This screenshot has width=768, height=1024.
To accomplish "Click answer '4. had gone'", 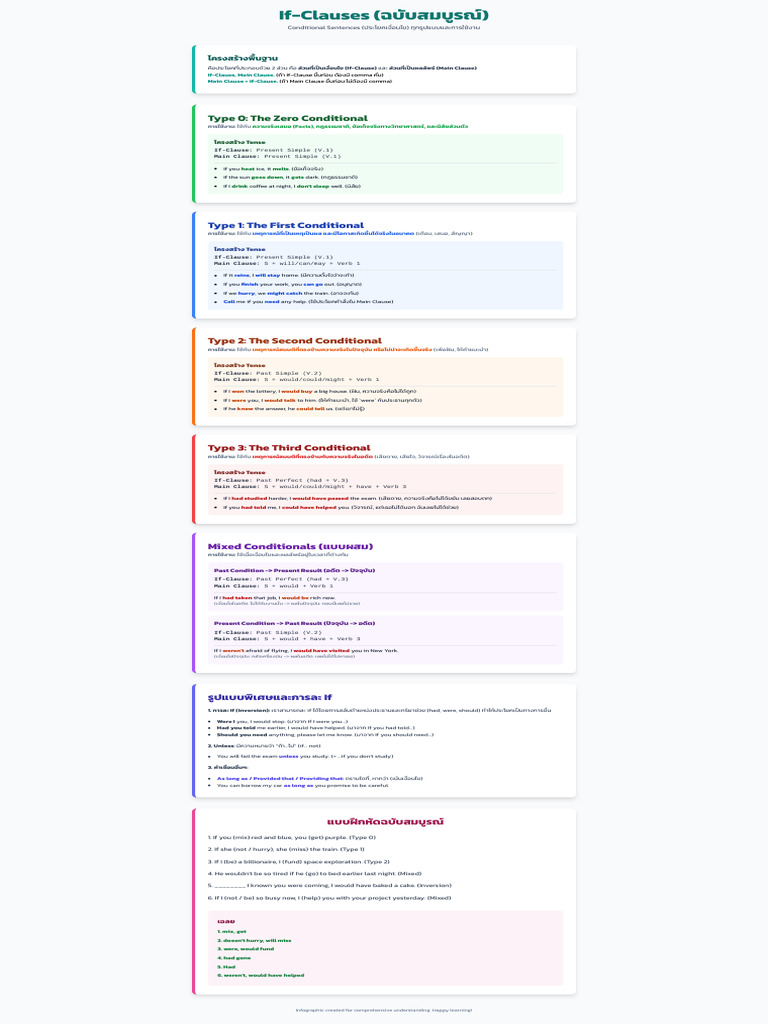I will pyautogui.click(x=234, y=958).
